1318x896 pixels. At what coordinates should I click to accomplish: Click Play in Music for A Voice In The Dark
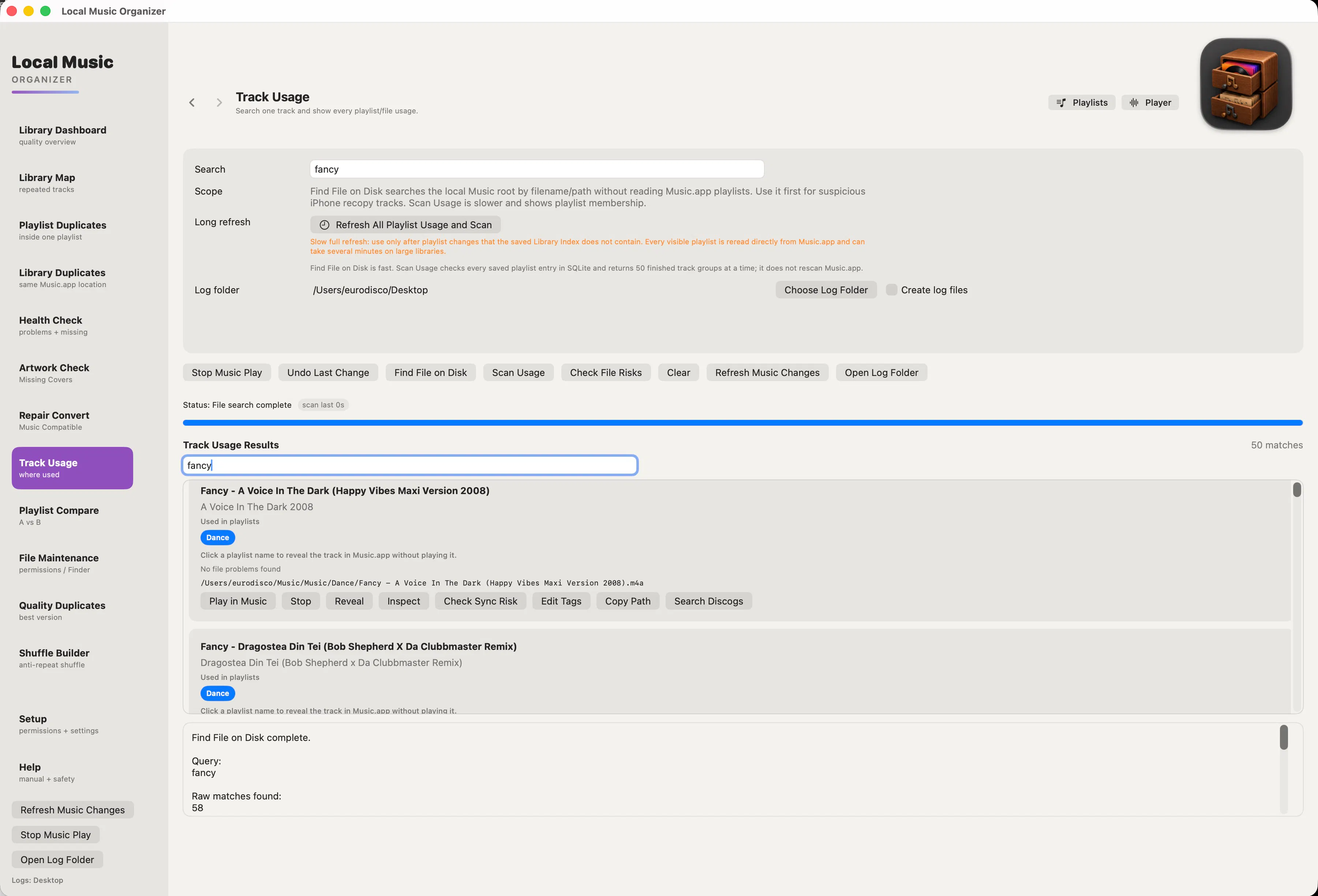tap(237, 601)
